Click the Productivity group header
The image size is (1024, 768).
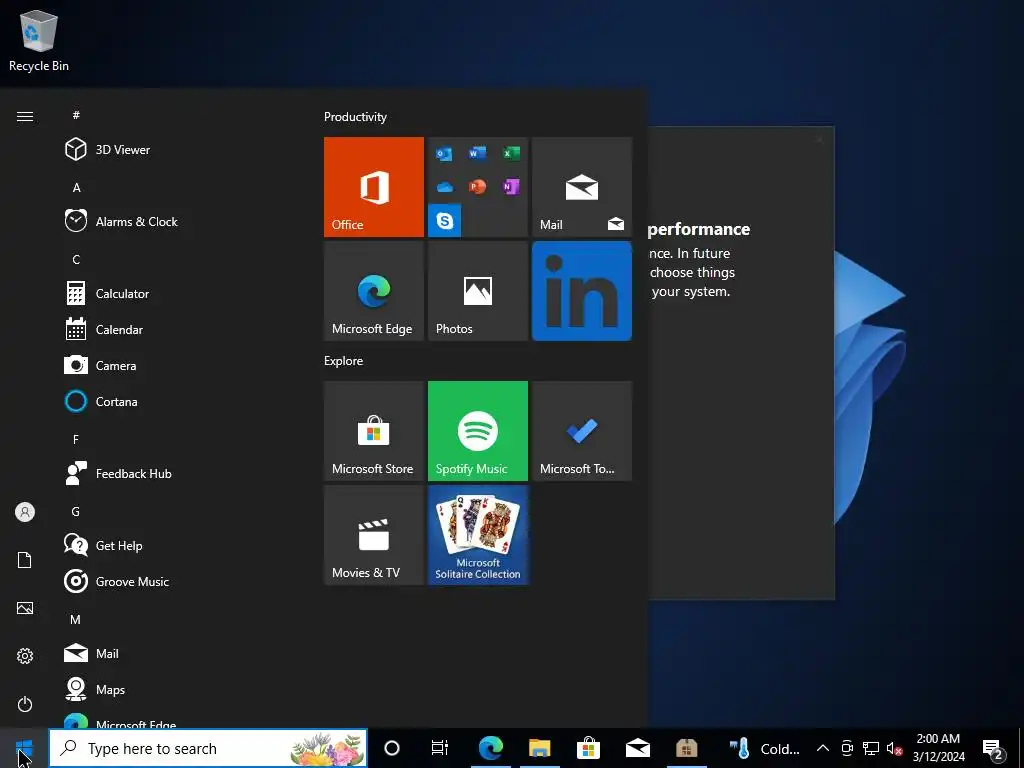(355, 117)
